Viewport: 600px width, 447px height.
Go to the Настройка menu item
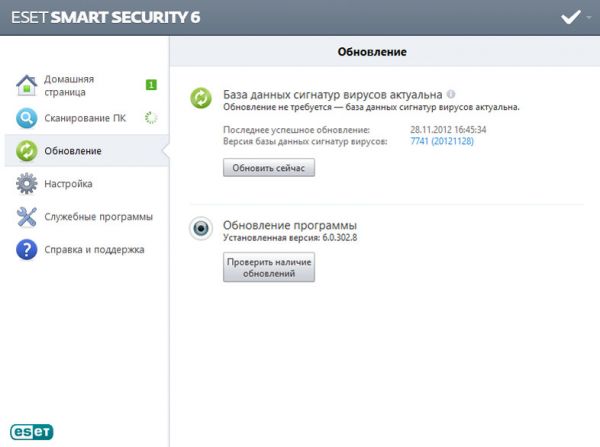[x=68, y=184]
